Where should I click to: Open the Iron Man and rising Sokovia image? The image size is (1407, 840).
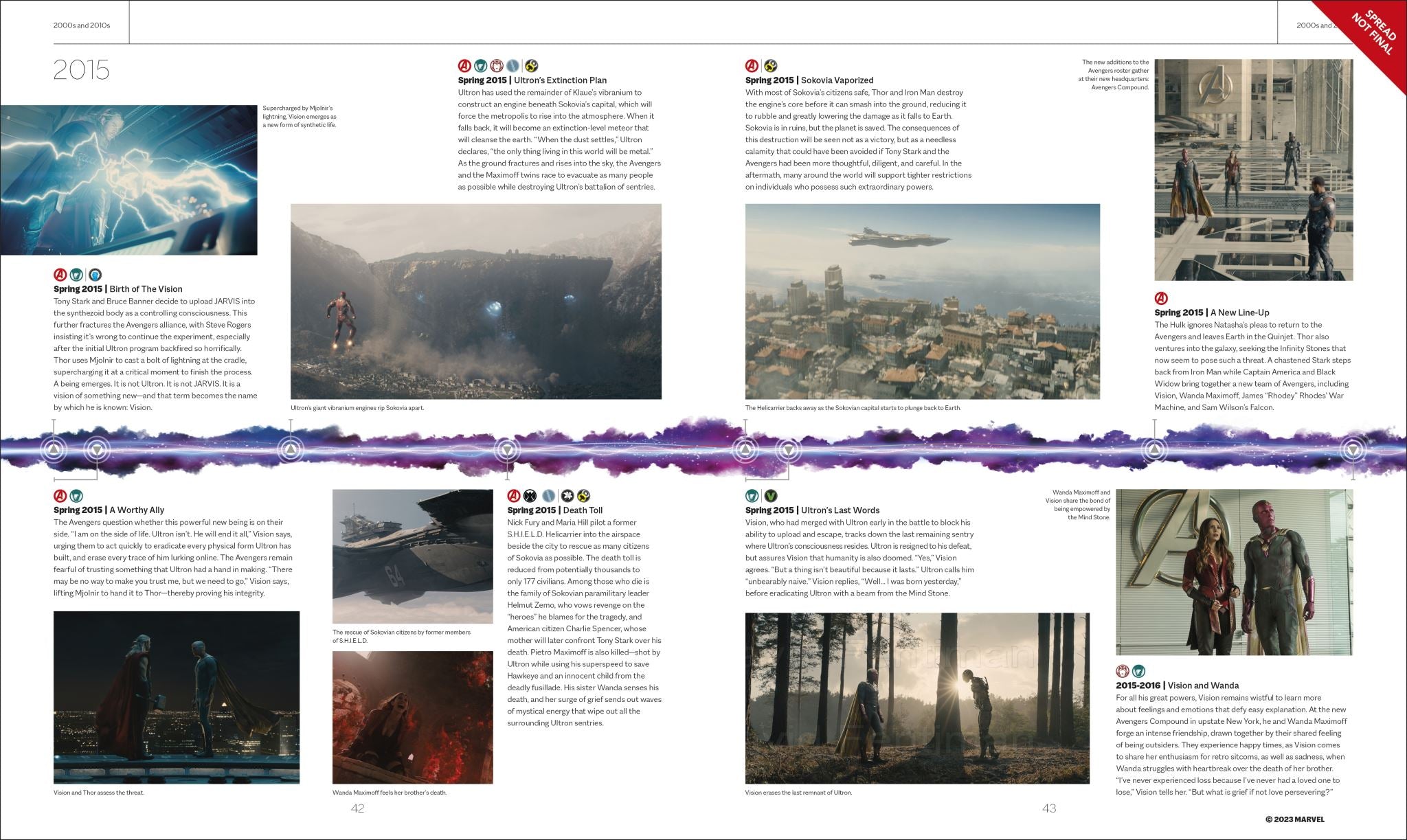click(476, 302)
